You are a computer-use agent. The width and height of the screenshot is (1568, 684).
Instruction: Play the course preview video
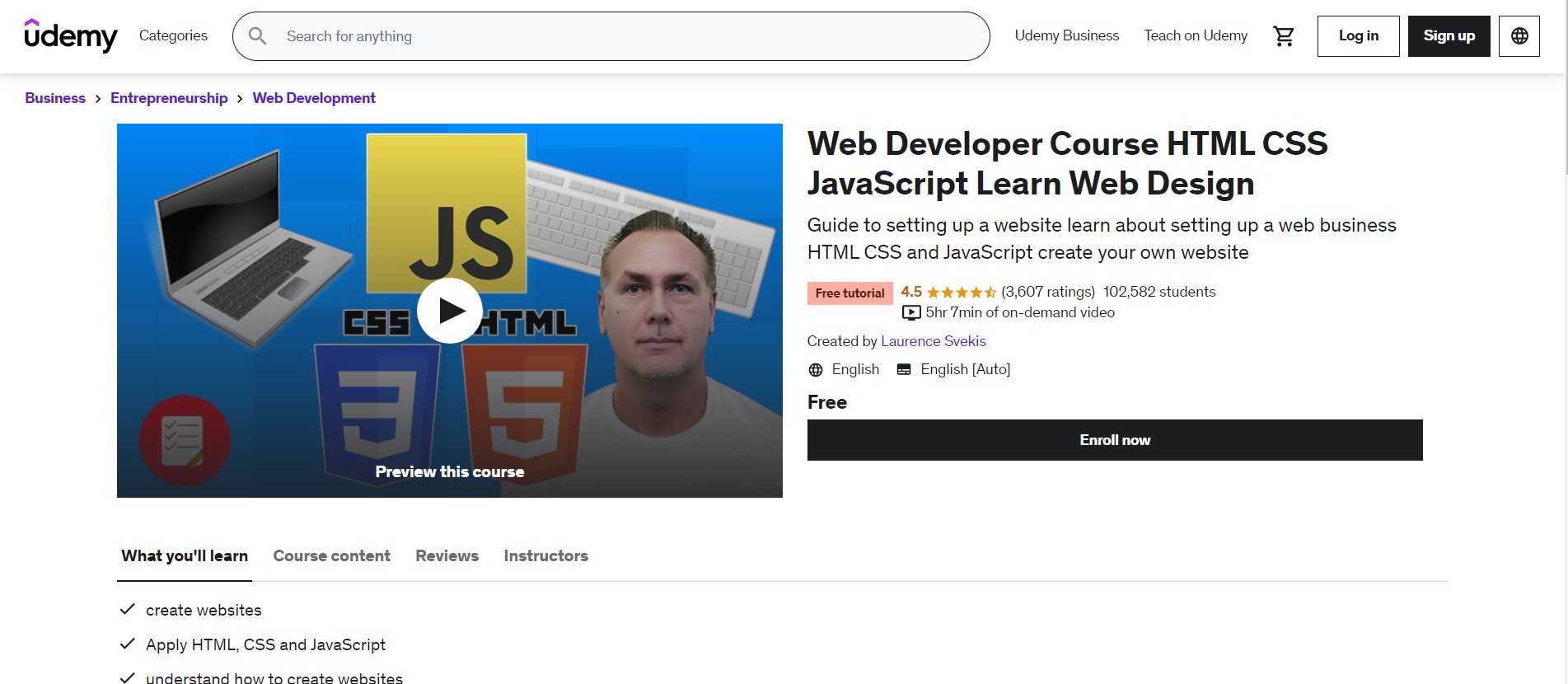pyautogui.click(x=449, y=311)
